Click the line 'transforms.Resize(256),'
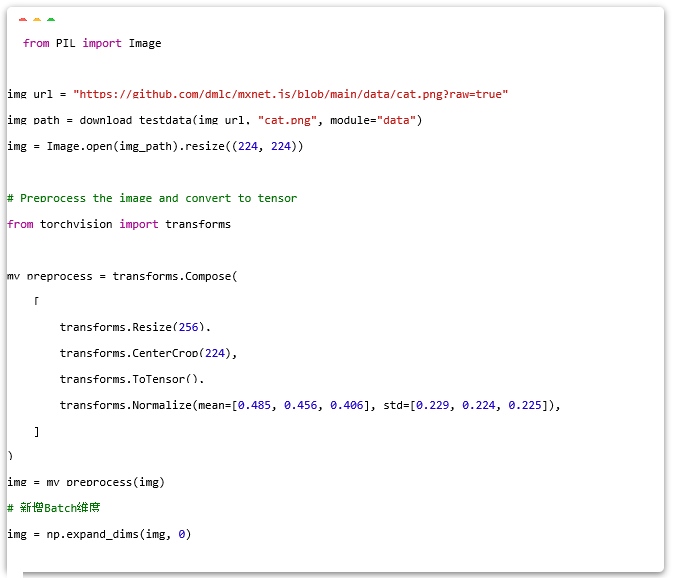The width and height of the screenshot is (674, 578). [135, 327]
